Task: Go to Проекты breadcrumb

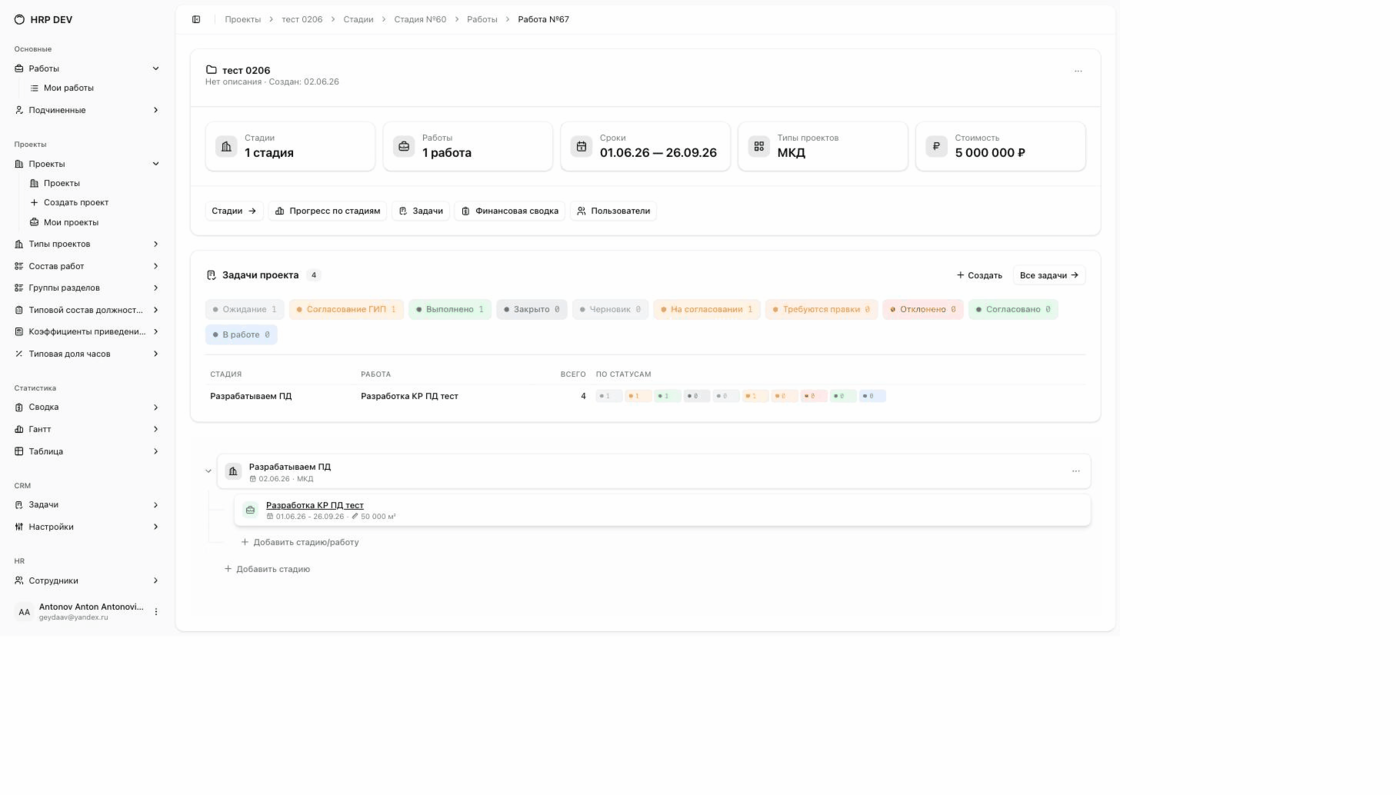Action: 243,19
